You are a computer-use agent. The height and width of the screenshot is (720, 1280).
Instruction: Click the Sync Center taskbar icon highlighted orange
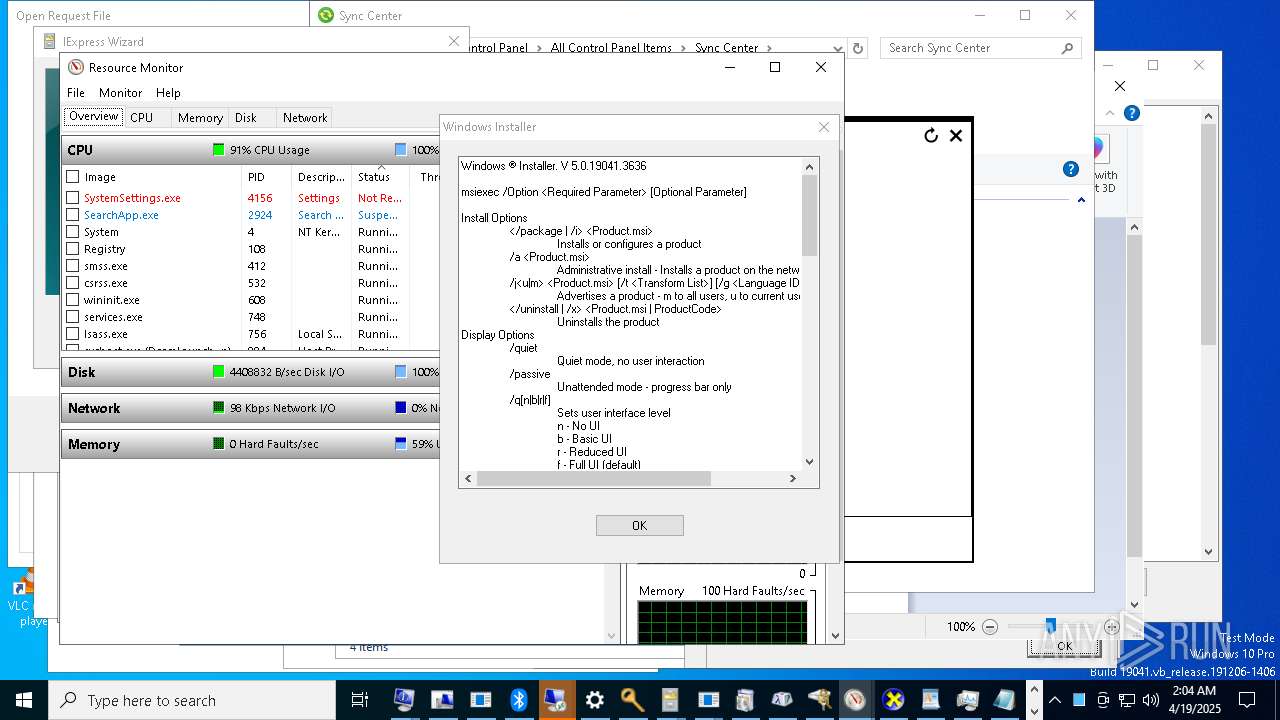tap(556, 700)
